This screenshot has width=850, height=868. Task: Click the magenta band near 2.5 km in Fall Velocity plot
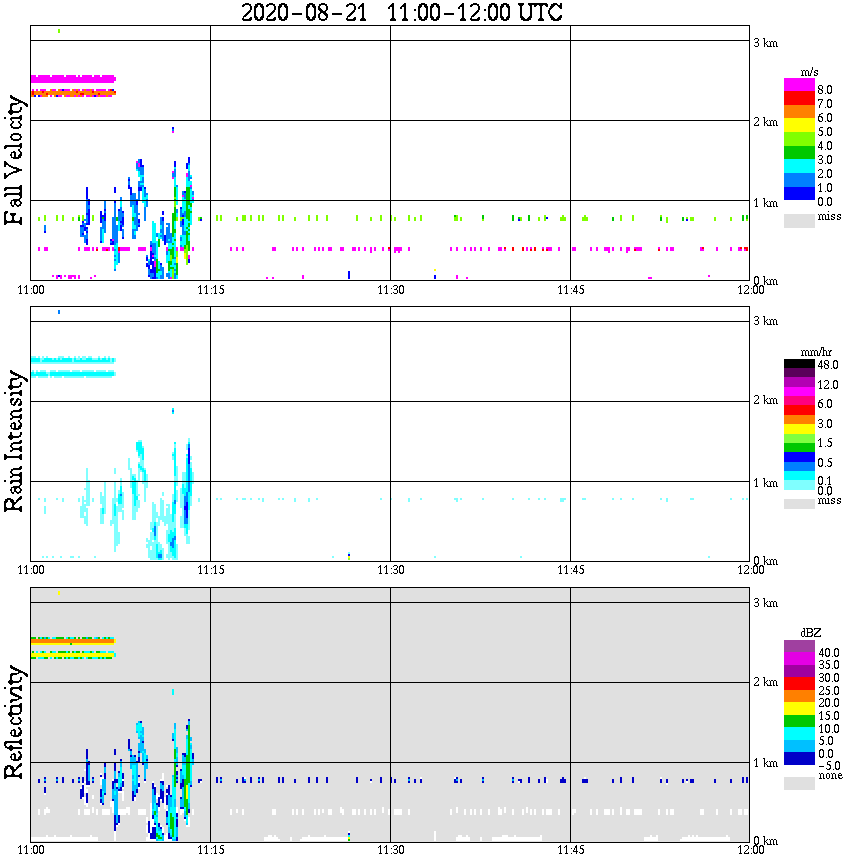73,79
